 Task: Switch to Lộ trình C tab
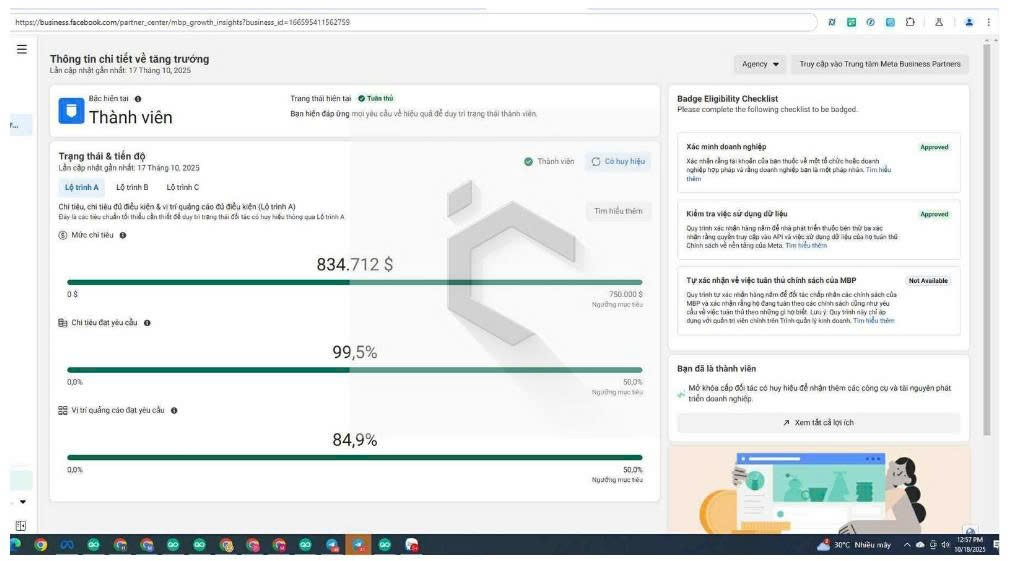(x=183, y=187)
